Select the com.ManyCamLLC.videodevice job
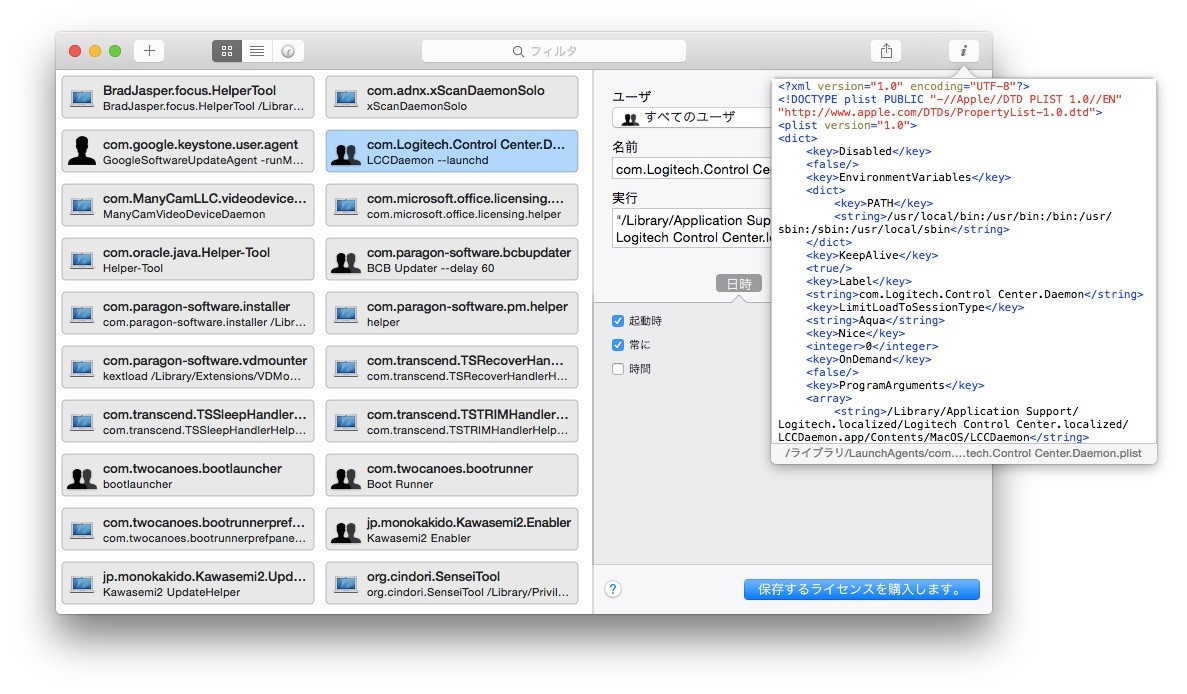The image size is (1187, 694). tap(188, 205)
